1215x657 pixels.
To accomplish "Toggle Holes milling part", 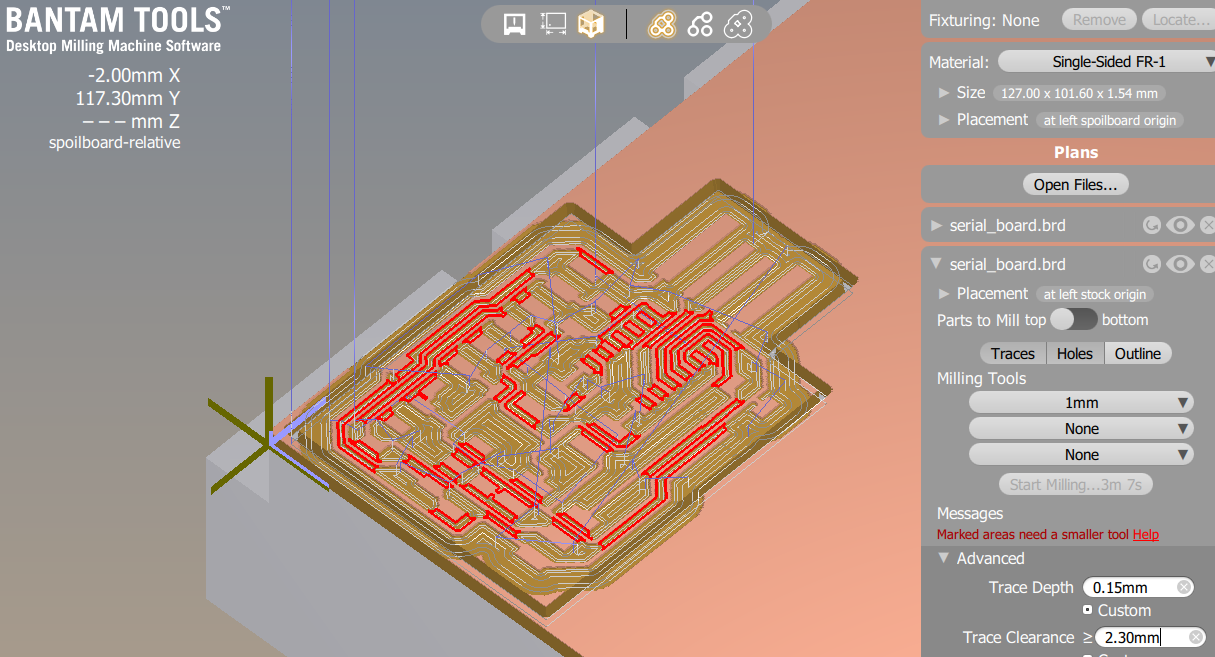I will coord(1075,353).
